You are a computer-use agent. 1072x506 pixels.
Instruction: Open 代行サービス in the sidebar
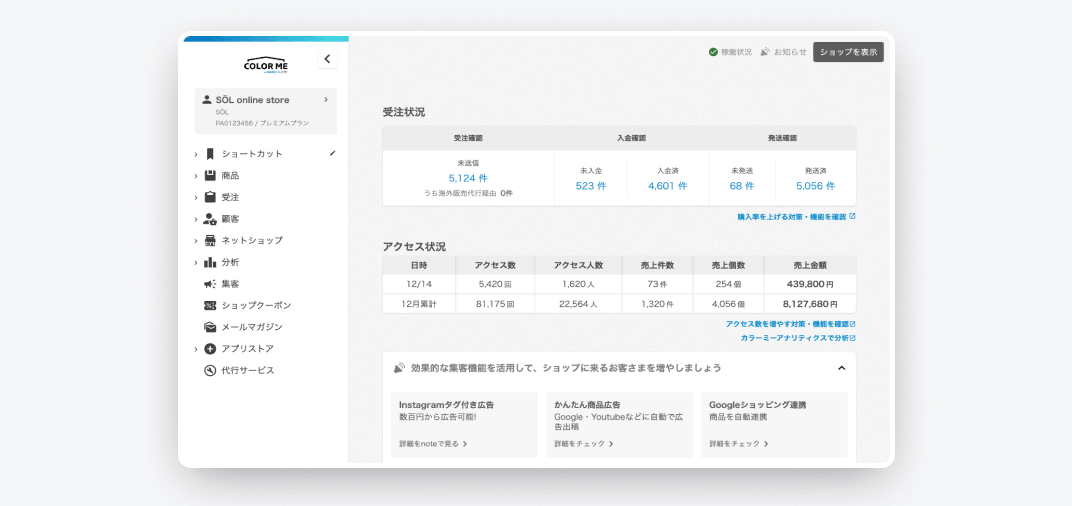coord(247,370)
